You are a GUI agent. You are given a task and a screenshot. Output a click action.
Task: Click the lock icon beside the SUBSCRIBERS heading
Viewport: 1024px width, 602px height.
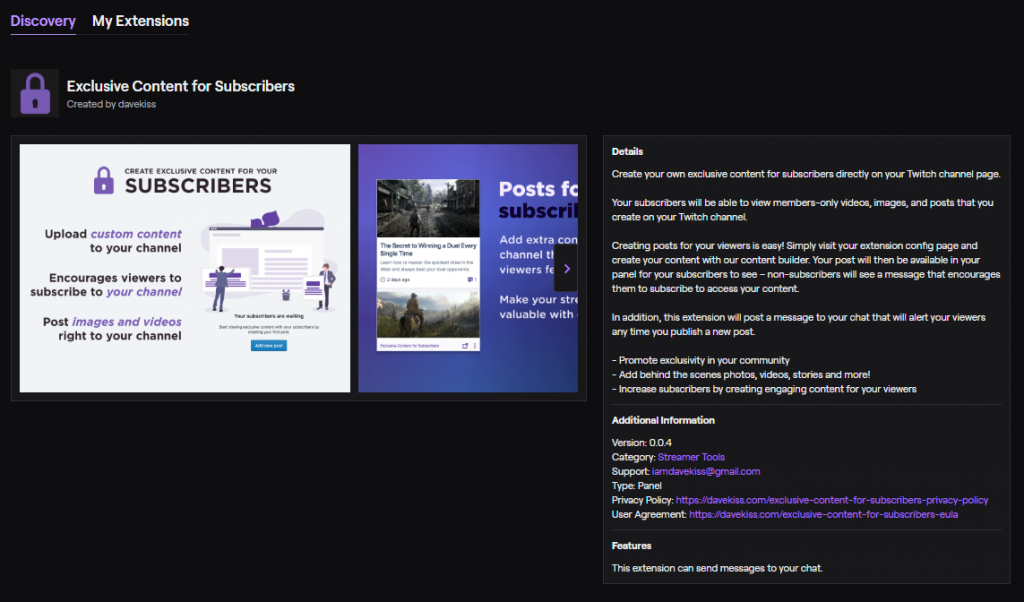tap(103, 180)
